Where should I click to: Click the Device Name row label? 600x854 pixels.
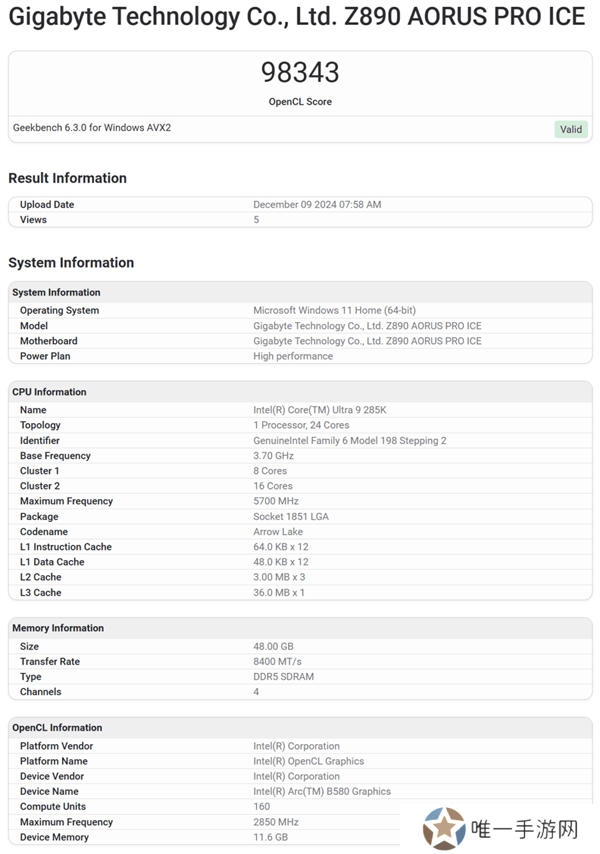click(x=50, y=791)
